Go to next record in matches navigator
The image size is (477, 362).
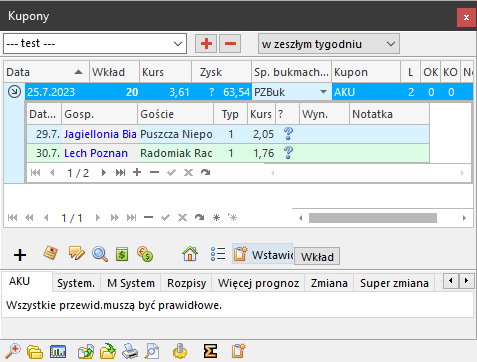(104, 173)
